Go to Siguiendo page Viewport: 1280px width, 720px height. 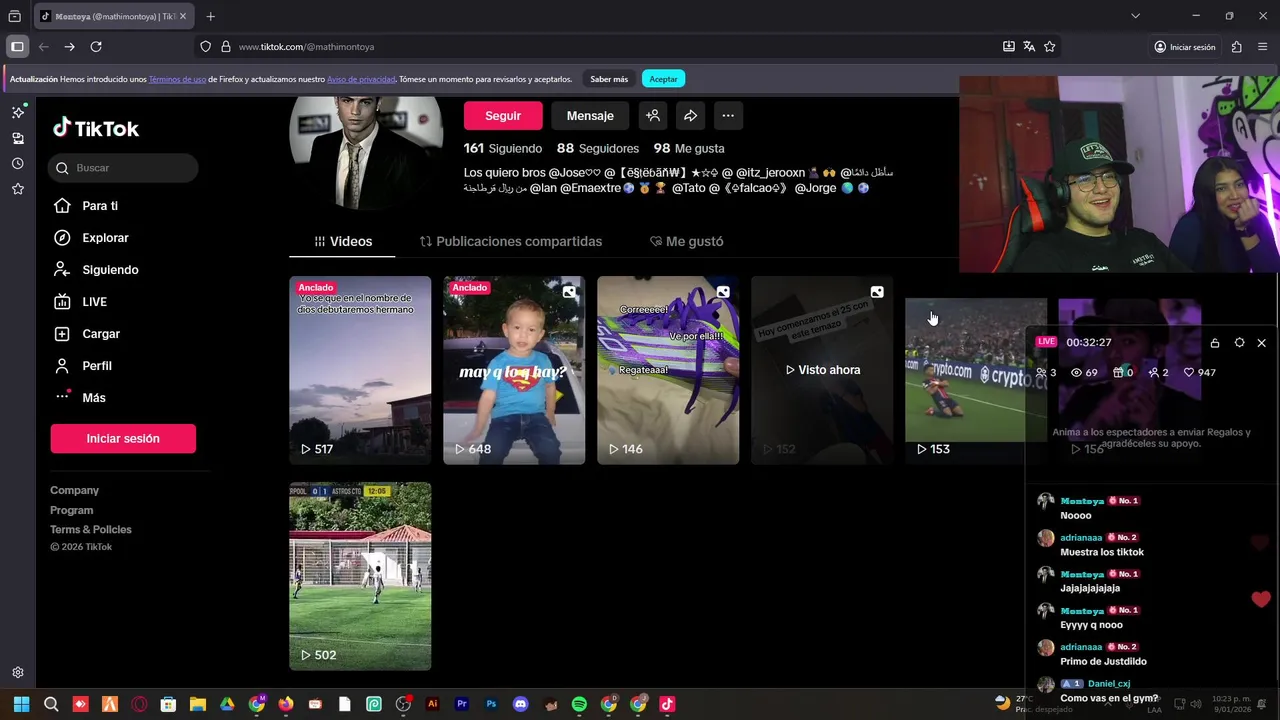point(110,270)
